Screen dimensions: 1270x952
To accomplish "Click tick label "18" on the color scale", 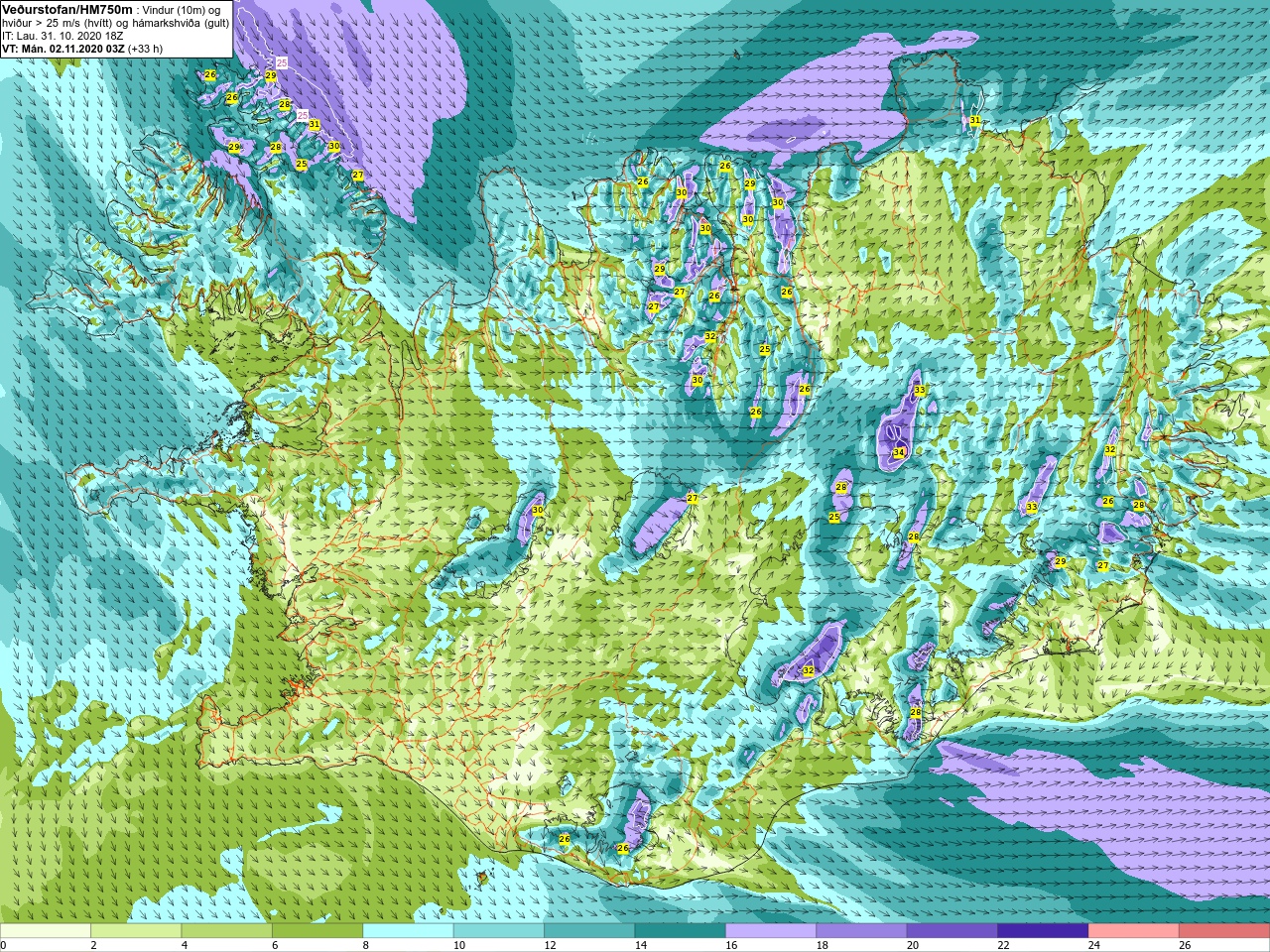I will pyautogui.click(x=822, y=945).
